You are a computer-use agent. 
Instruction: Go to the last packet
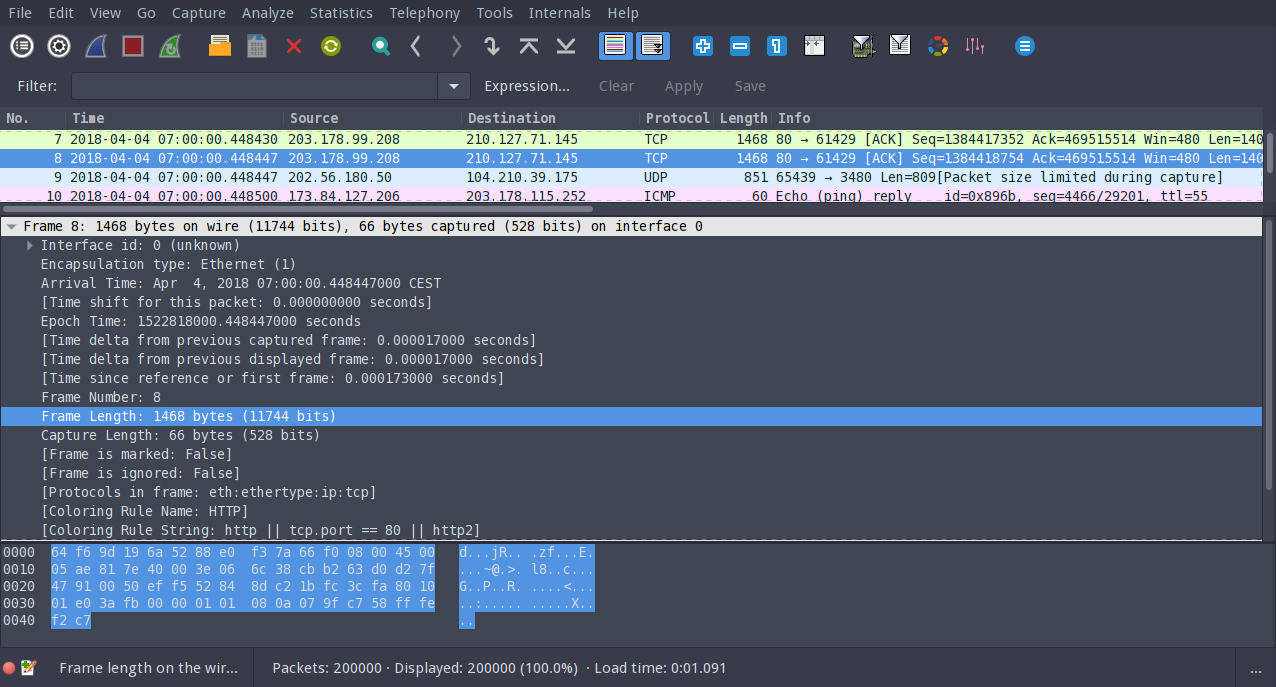[x=566, y=46]
